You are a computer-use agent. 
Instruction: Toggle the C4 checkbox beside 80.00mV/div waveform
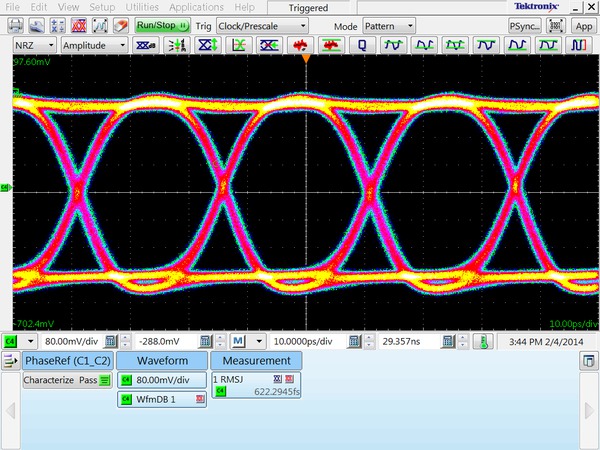coord(125,381)
